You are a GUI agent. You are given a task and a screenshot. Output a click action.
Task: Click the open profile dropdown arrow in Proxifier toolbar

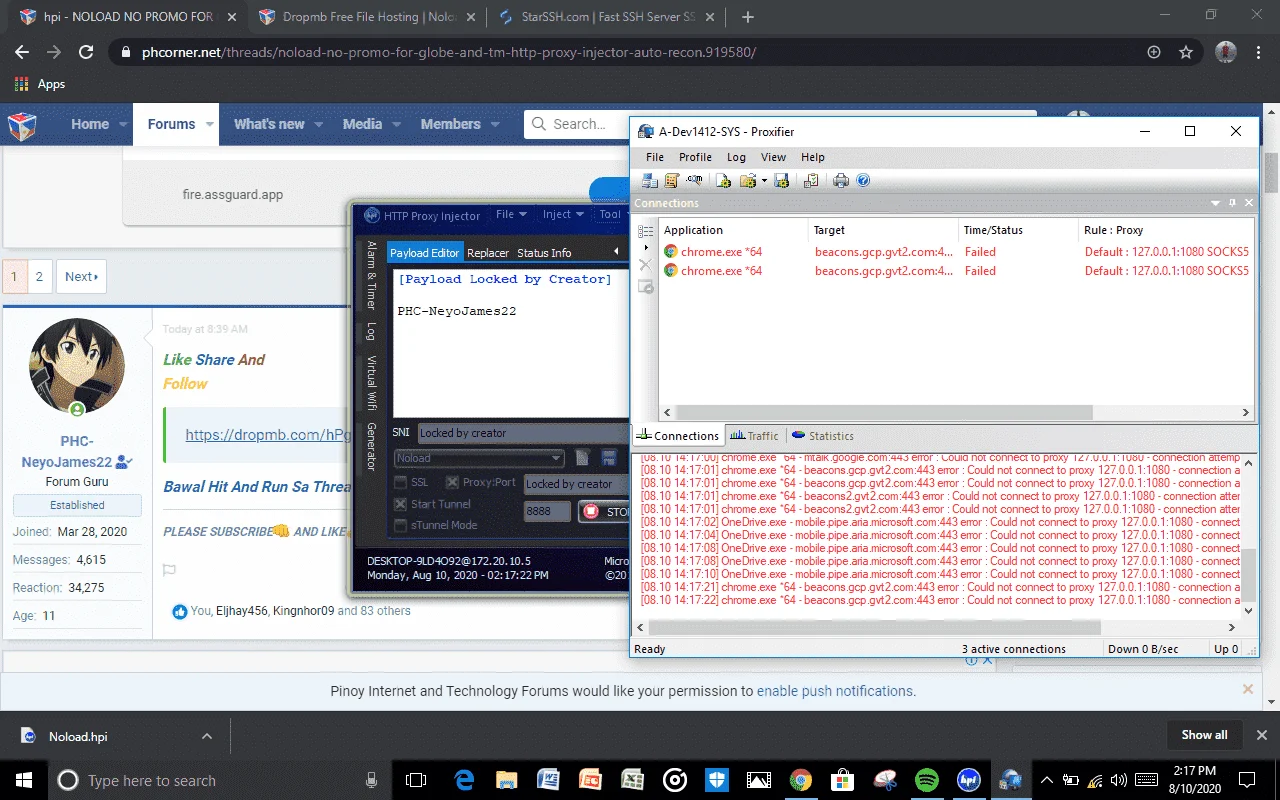(764, 181)
